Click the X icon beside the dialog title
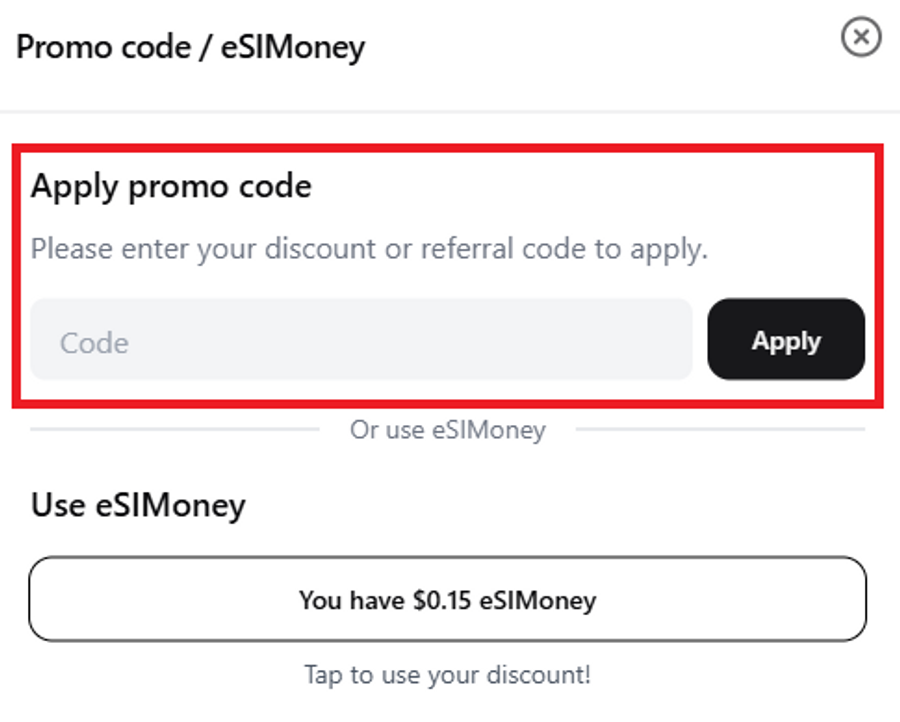Screen dimensions: 900x722 [860, 39]
